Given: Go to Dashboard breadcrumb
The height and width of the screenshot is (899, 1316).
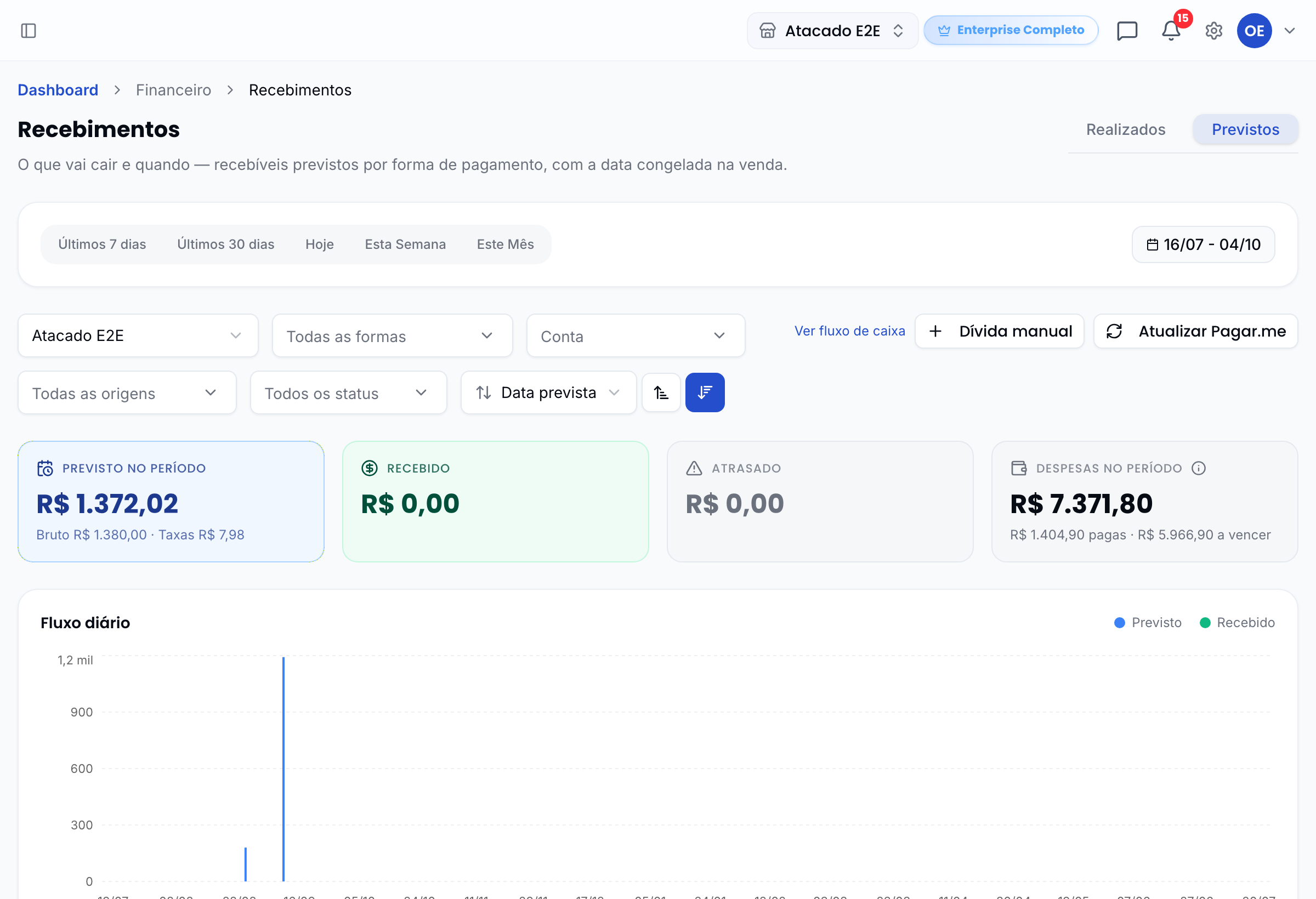Looking at the screenshot, I should pos(58,90).
